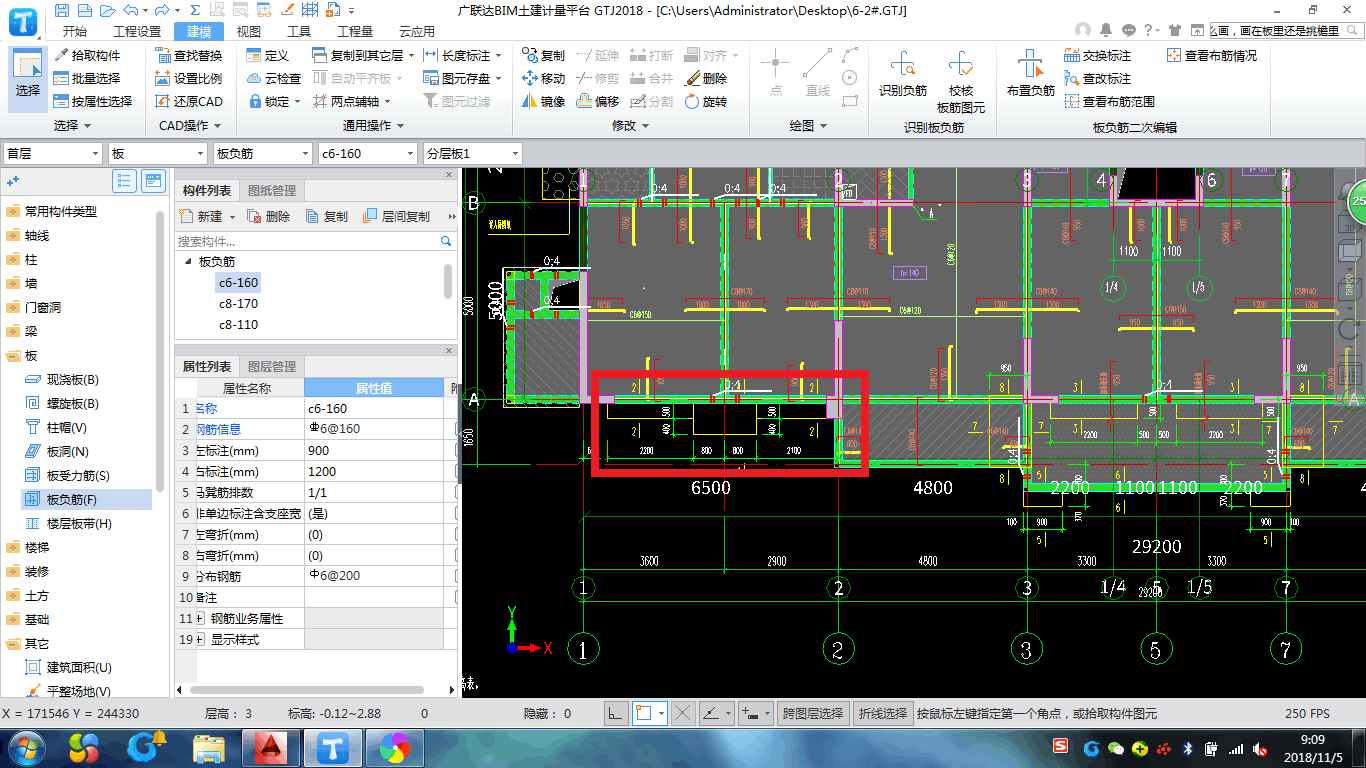
Task: Click the 左标注 value cell 900
Action: point(374,451)
